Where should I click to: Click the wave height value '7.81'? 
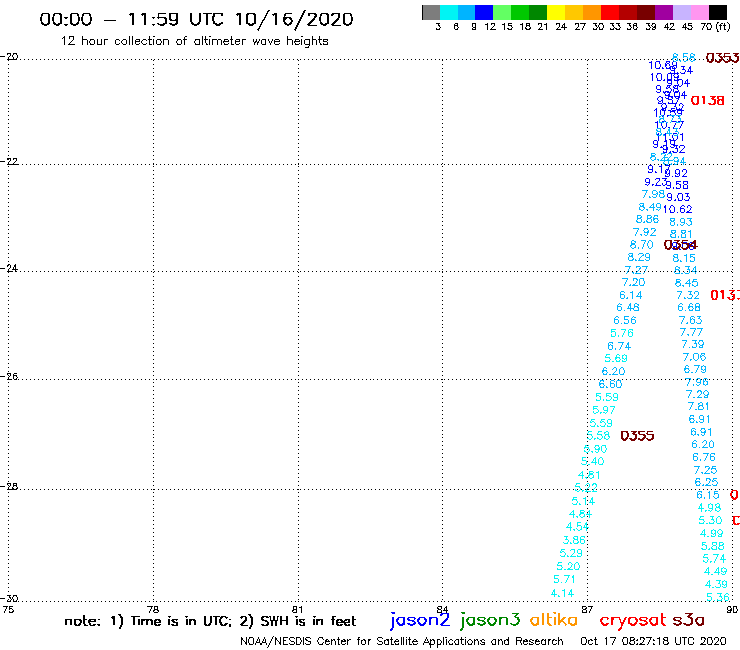698,406
